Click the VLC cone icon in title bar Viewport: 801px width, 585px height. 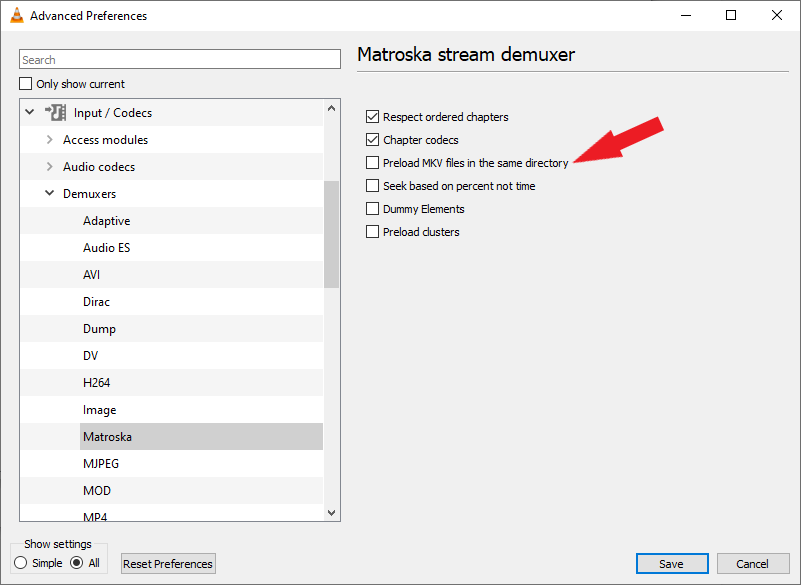pos(17,15)
